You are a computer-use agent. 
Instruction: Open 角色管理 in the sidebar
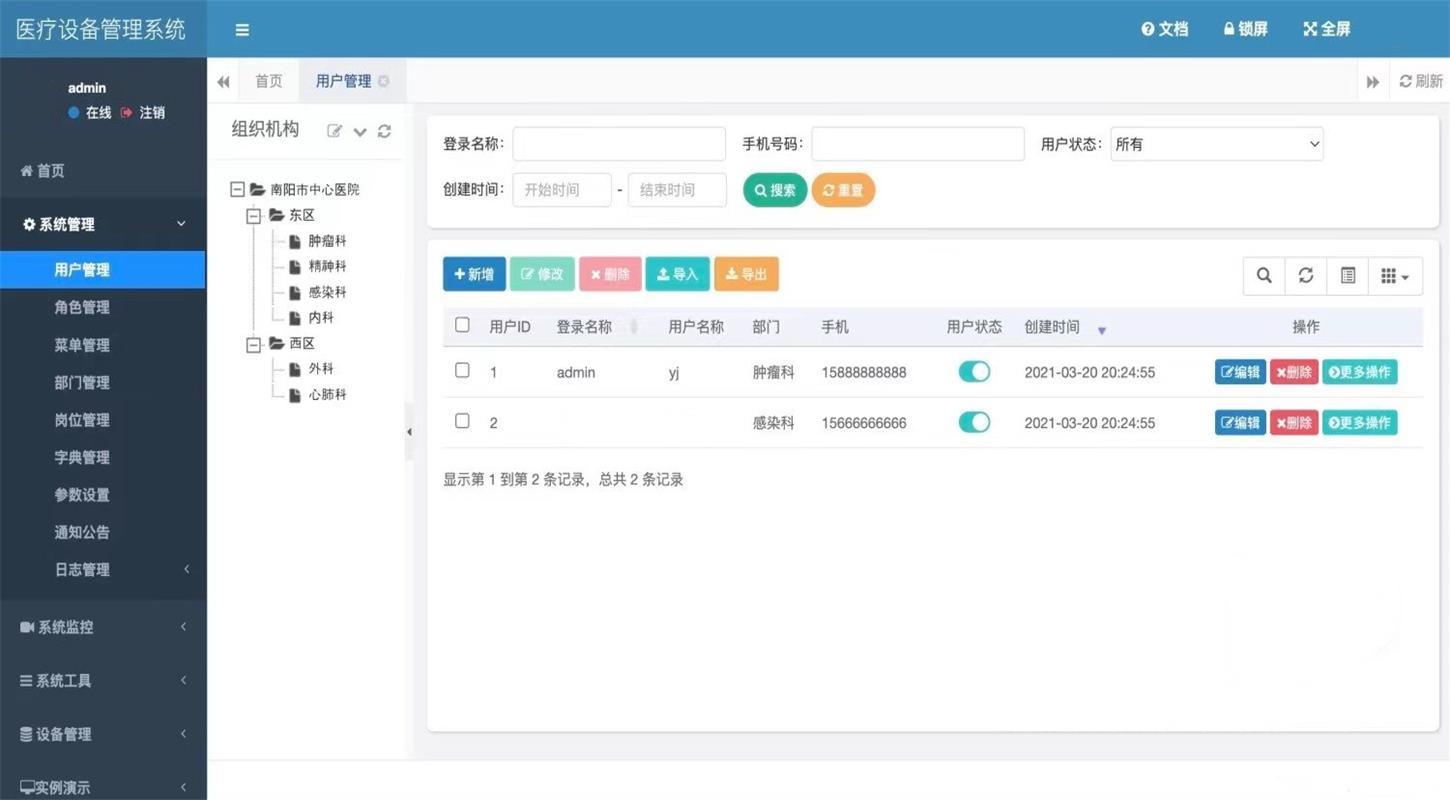(x=82, y=308)
